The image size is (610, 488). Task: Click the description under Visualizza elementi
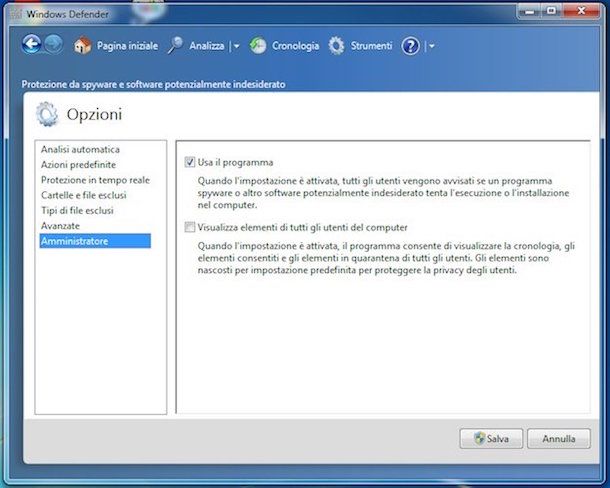(386, 258)
